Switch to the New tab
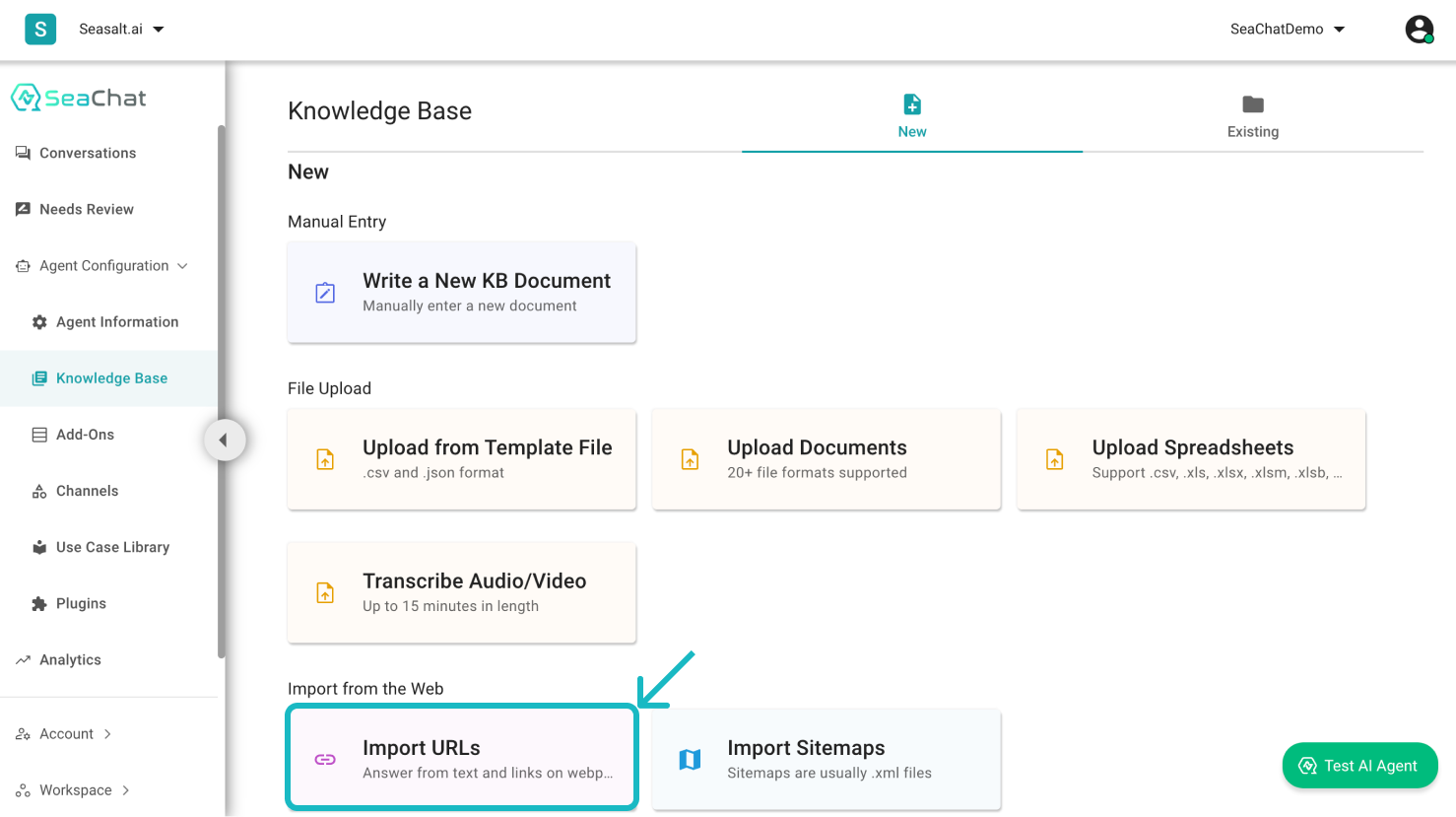Image resolution: width=1456 pixels, height=817 pixels. point(912,118)
